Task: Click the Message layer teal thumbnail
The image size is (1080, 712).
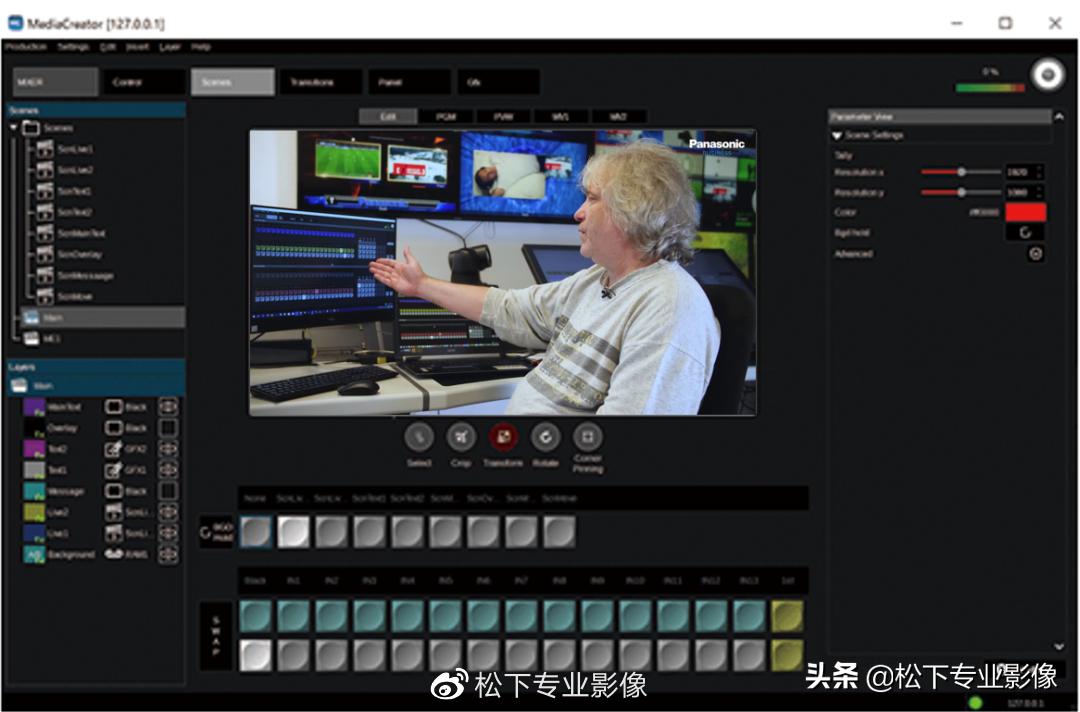Action: point(34,492)
